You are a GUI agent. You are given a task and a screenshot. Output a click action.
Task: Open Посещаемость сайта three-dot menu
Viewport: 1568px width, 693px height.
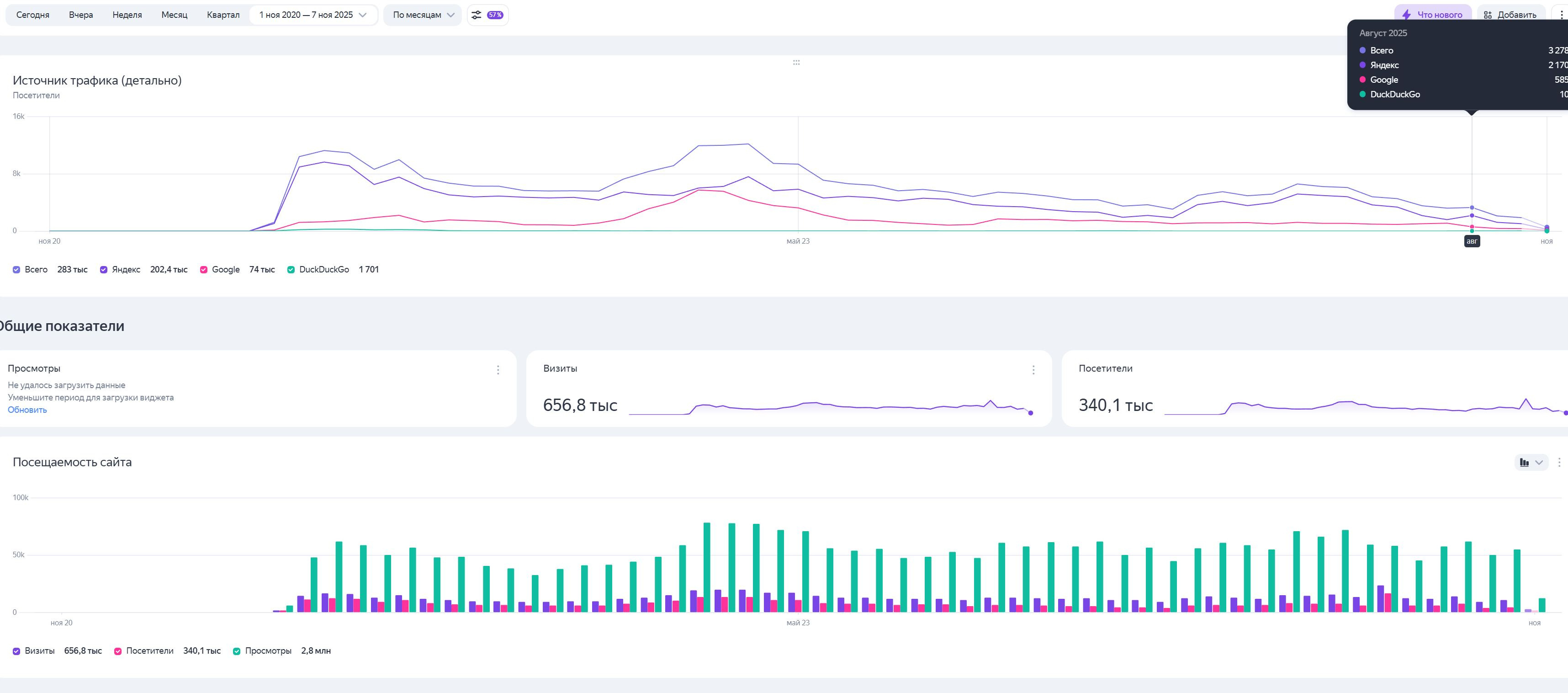coord(1559,462)
